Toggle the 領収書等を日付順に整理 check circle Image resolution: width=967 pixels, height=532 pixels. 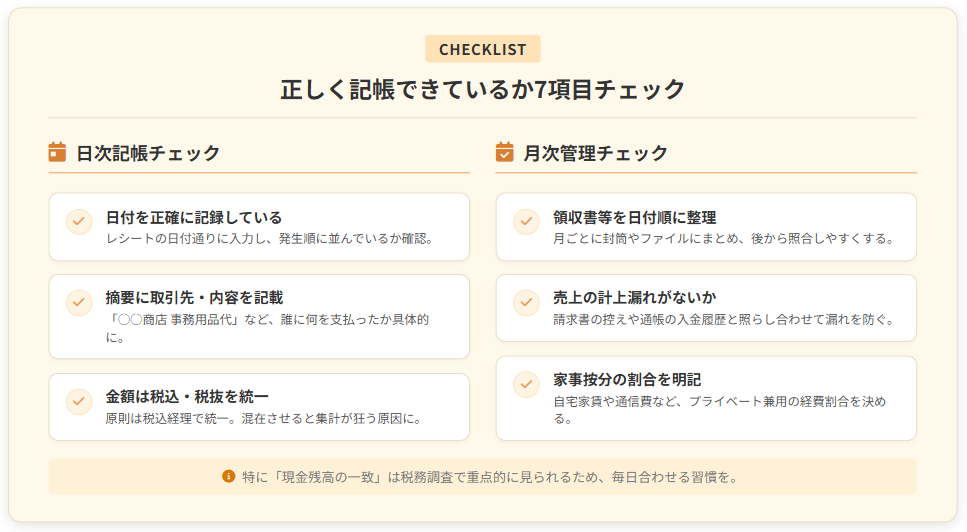526,222
